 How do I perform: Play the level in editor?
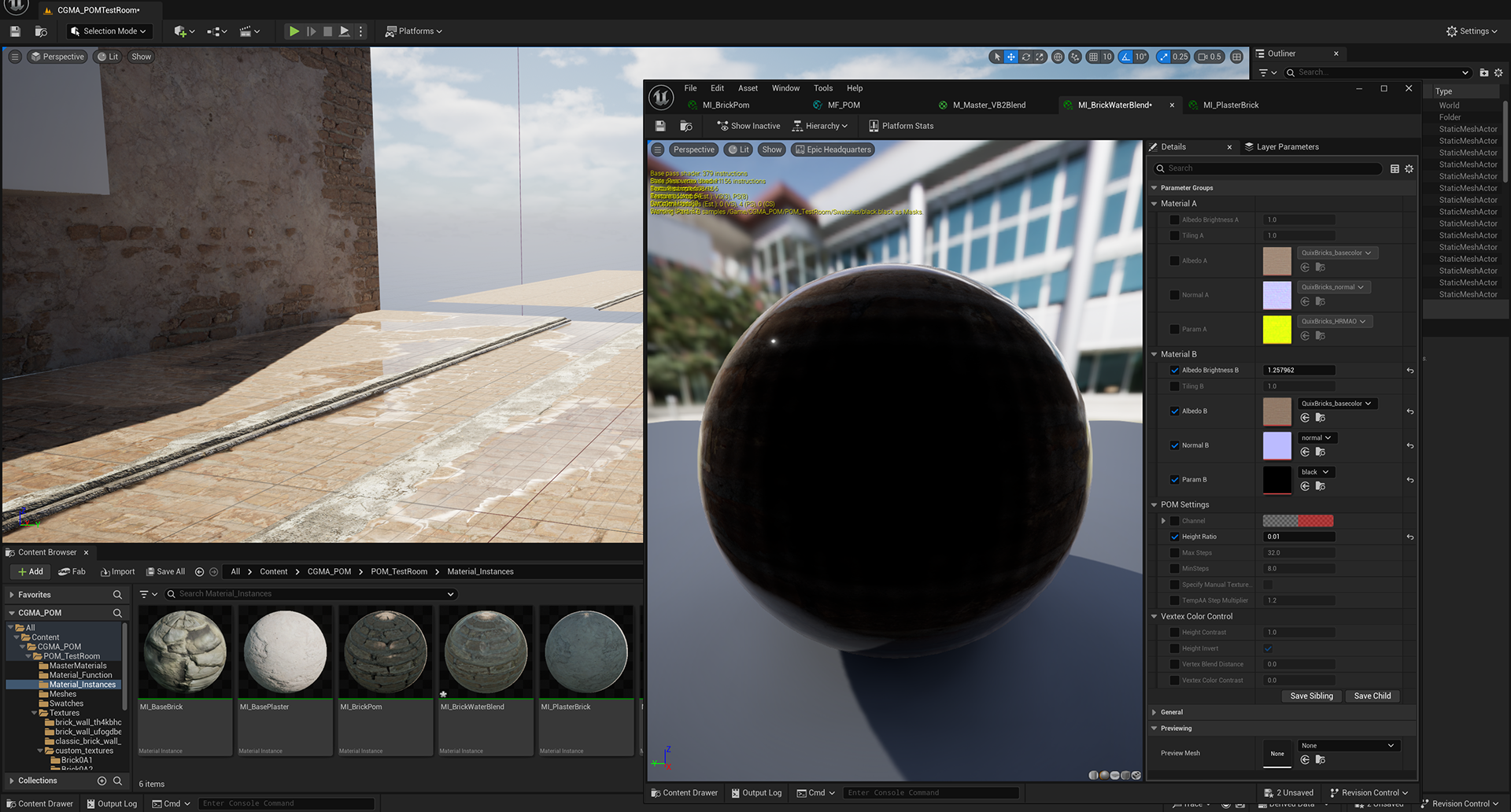pyautogui.click(x=294, y=31)
